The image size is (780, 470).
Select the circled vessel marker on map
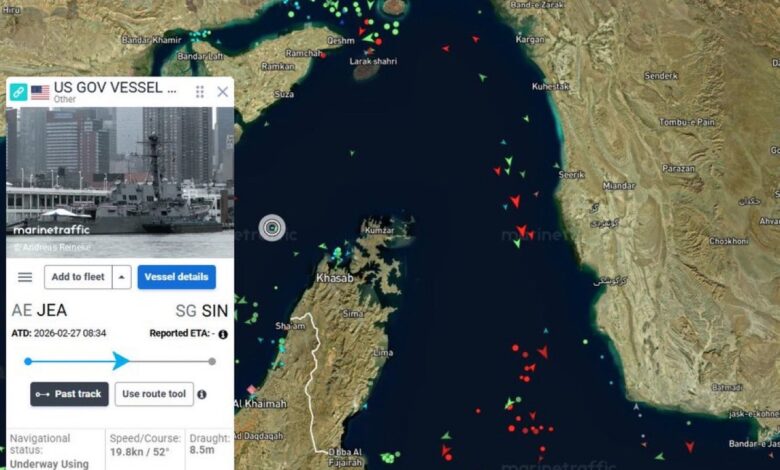pyautogui.click(x=271, y=228)
